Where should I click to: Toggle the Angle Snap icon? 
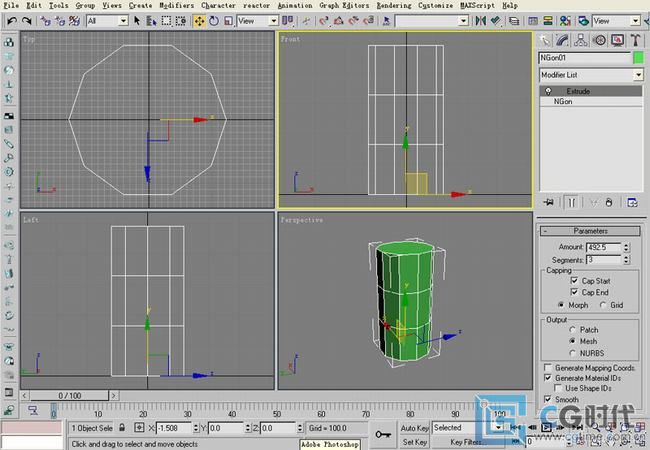[339, 20]
